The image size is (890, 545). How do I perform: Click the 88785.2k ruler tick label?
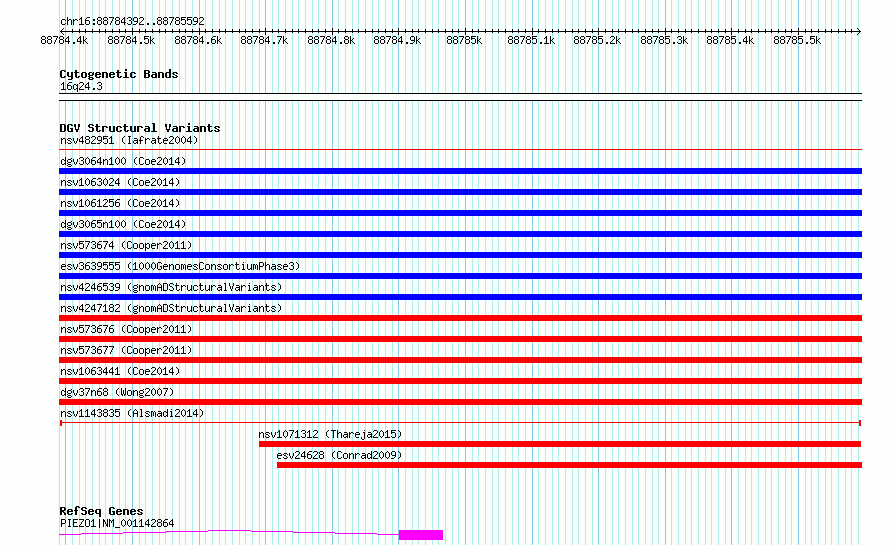tap(597, 40)
